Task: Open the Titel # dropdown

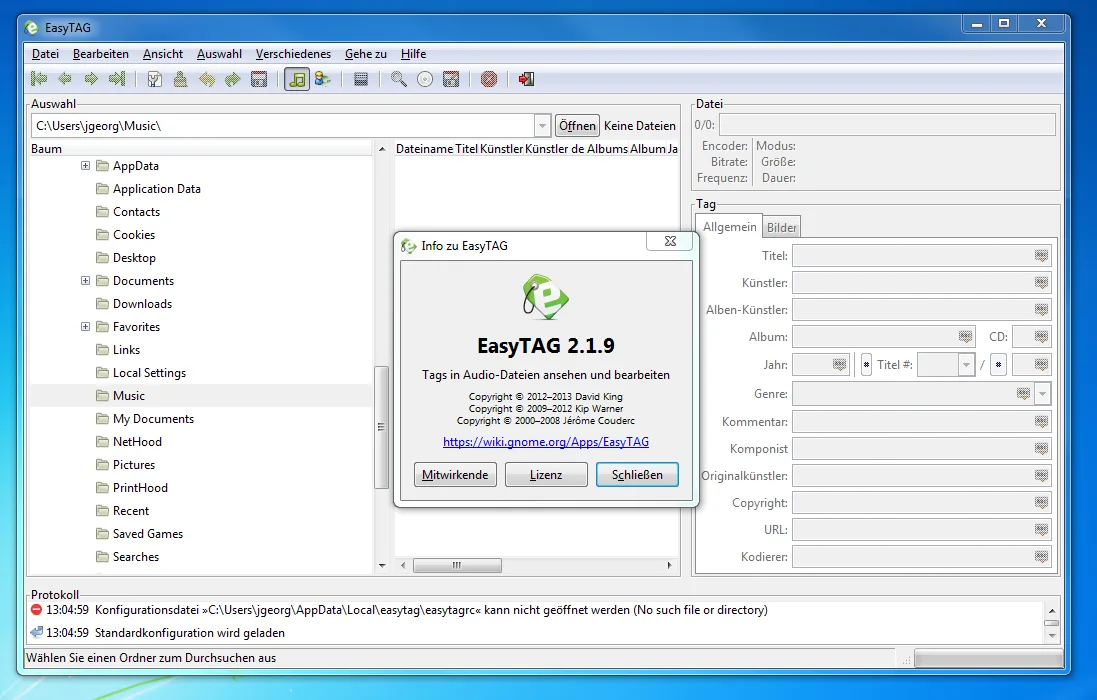Action: click(966, 364)
